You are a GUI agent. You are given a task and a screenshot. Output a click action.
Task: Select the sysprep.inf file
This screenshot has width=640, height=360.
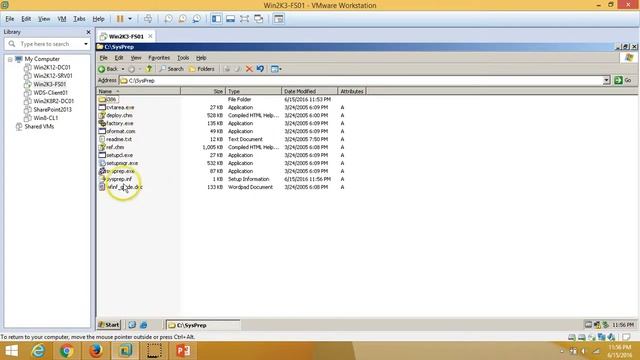click(x=116, y=179)
